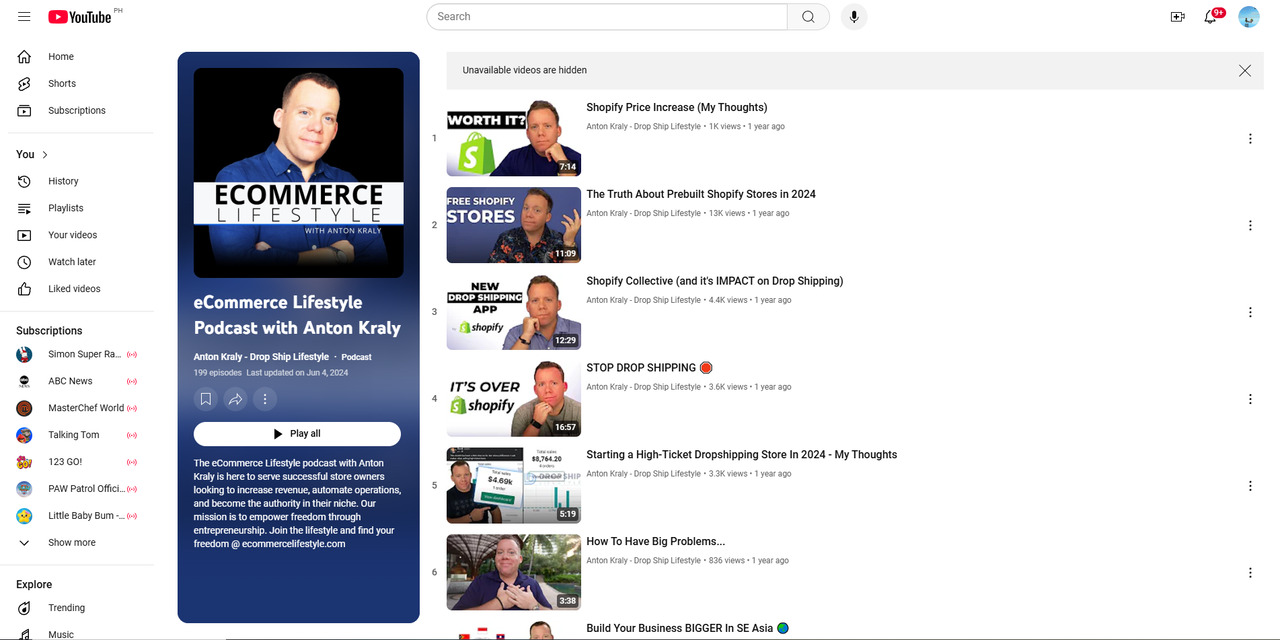Viewport: 1280px width, 640px height.
Task: Open options for Prebuilt Shopify Stores video
Action: [x=1250, y=226]
